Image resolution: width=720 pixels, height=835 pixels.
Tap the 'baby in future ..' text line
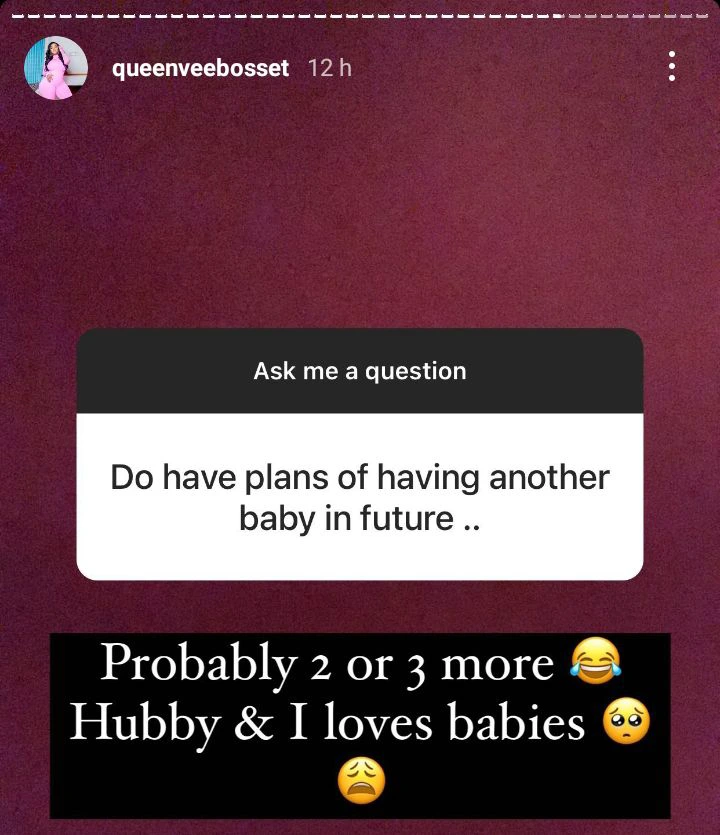(x=360, y=518)
